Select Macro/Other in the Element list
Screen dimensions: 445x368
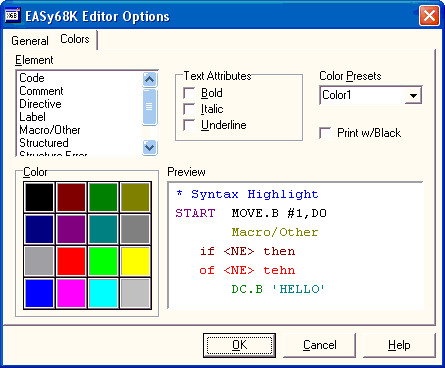tap(50, 130)
